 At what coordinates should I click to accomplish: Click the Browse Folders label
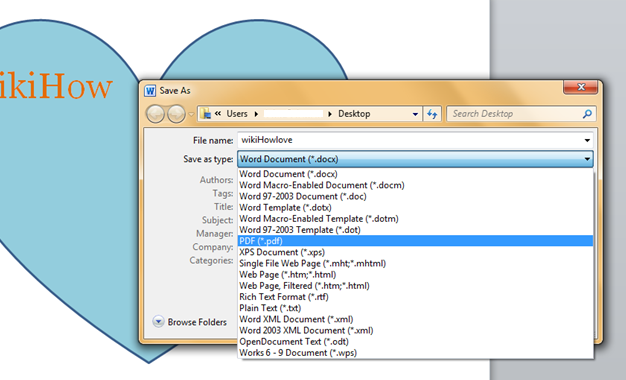[197, 322]
